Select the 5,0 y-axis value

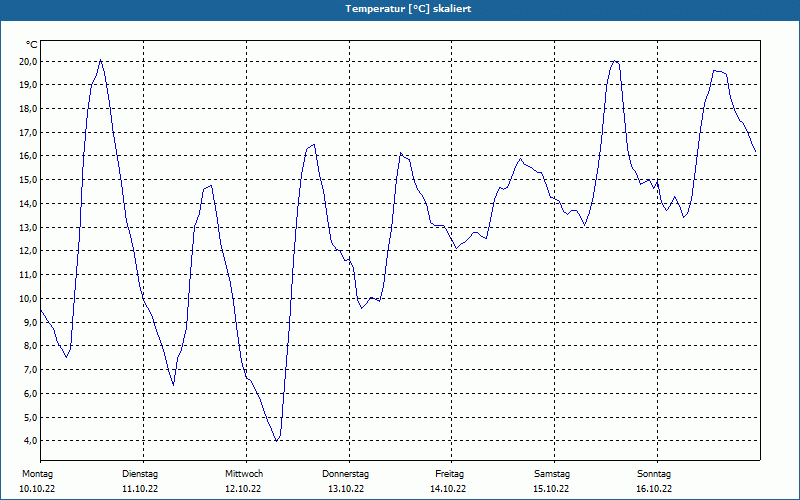point(30,417)
